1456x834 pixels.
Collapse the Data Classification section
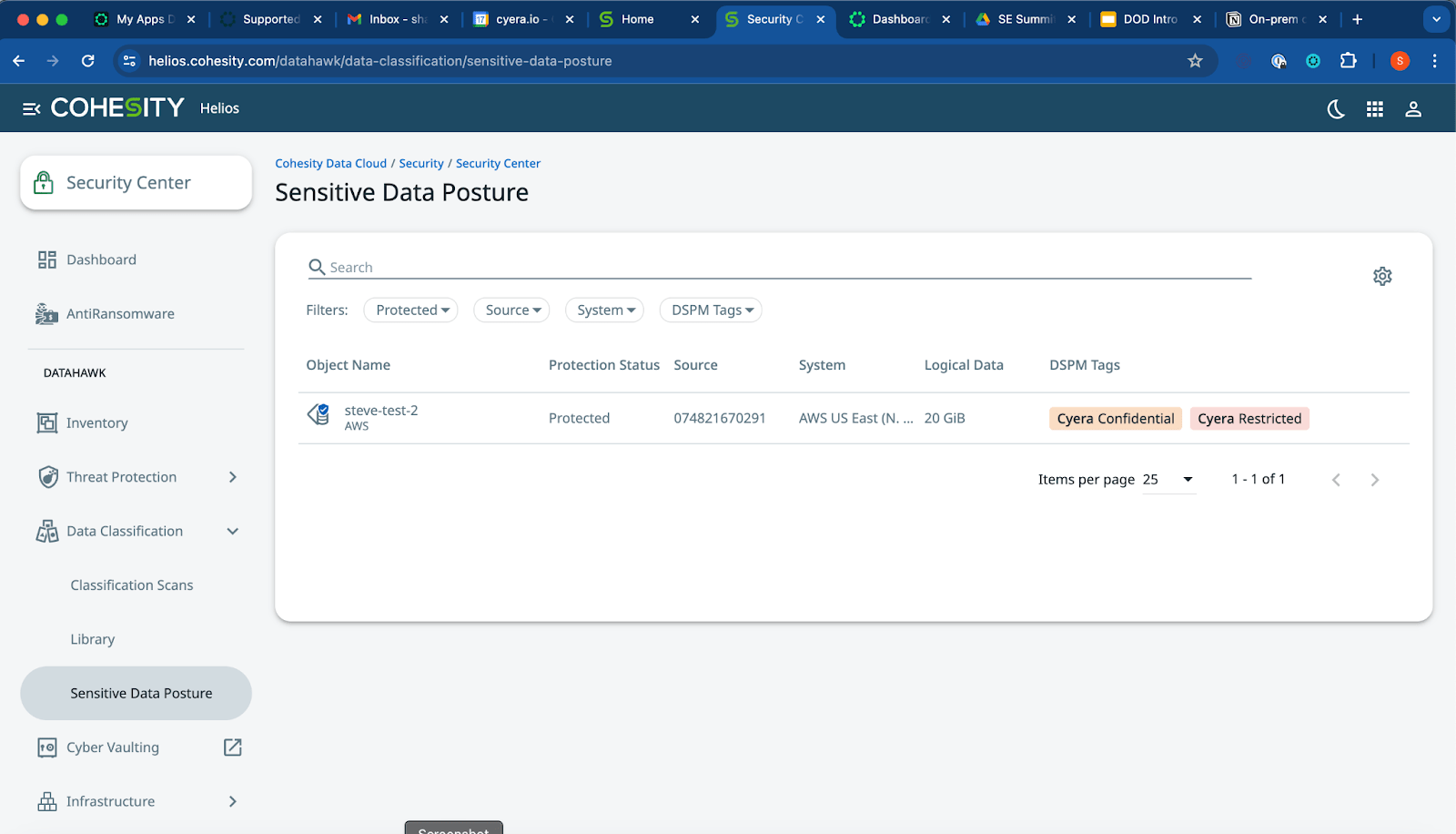[232, 532]
